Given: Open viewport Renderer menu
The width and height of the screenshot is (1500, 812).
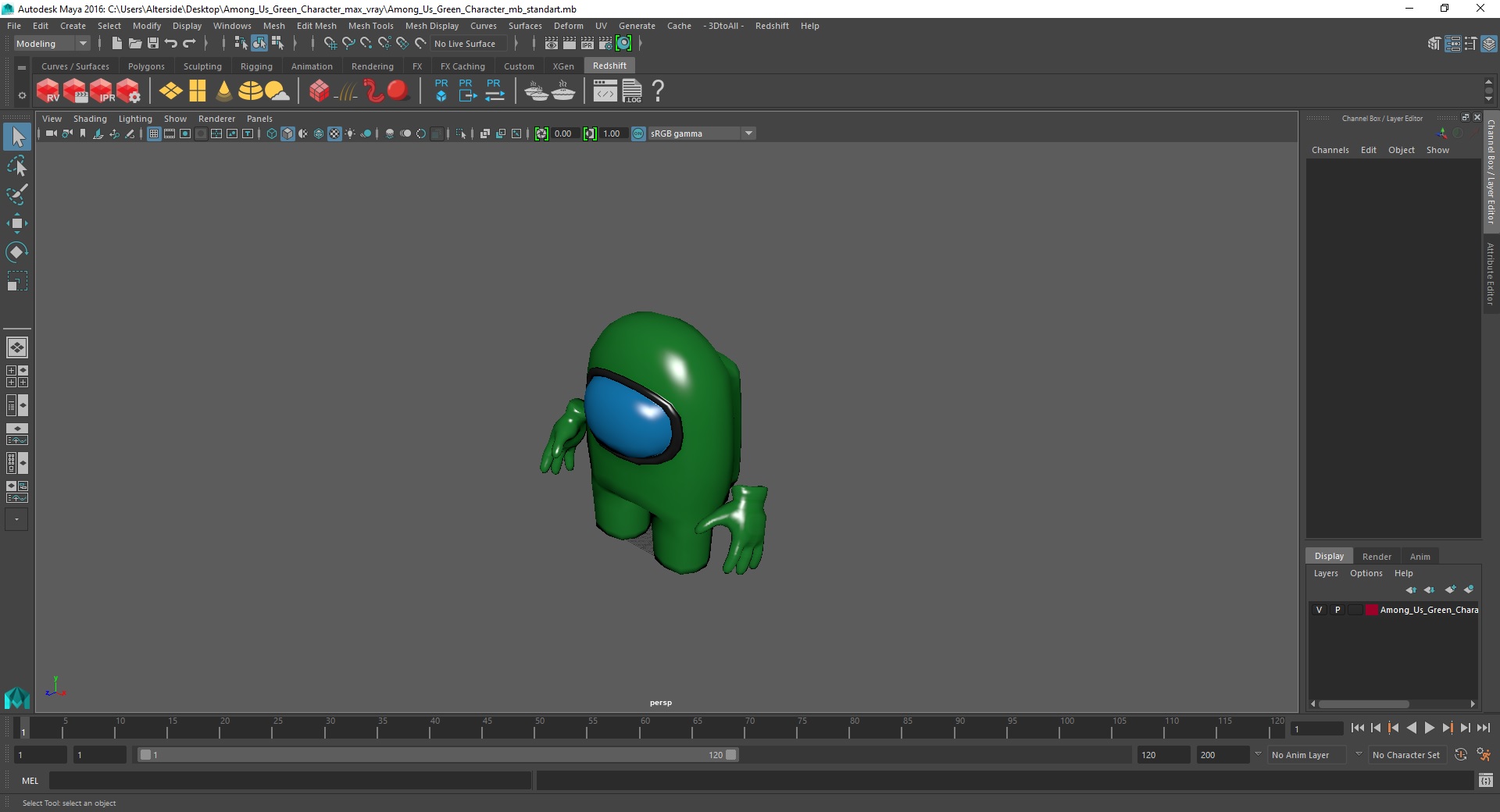Looking at the screenshot, I should point(216,119).
